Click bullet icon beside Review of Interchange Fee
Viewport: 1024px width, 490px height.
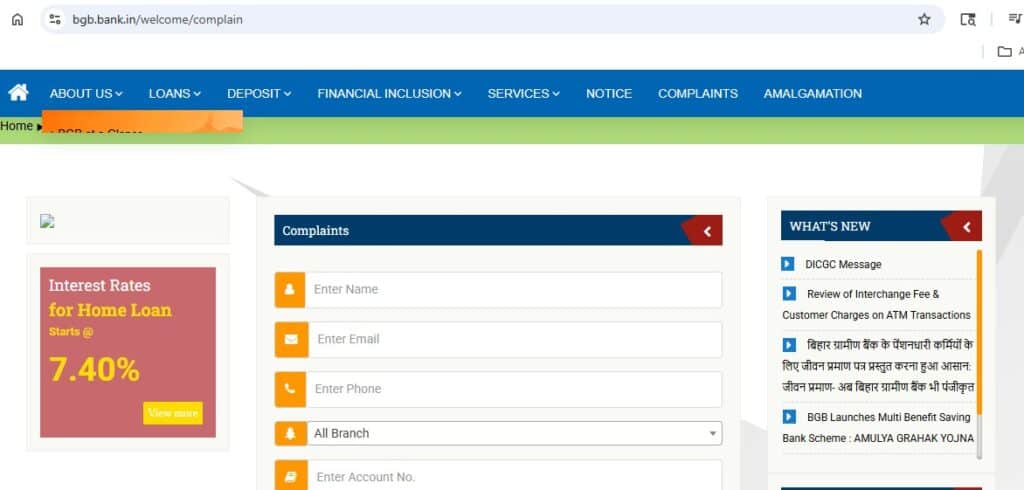click(790, 294)
